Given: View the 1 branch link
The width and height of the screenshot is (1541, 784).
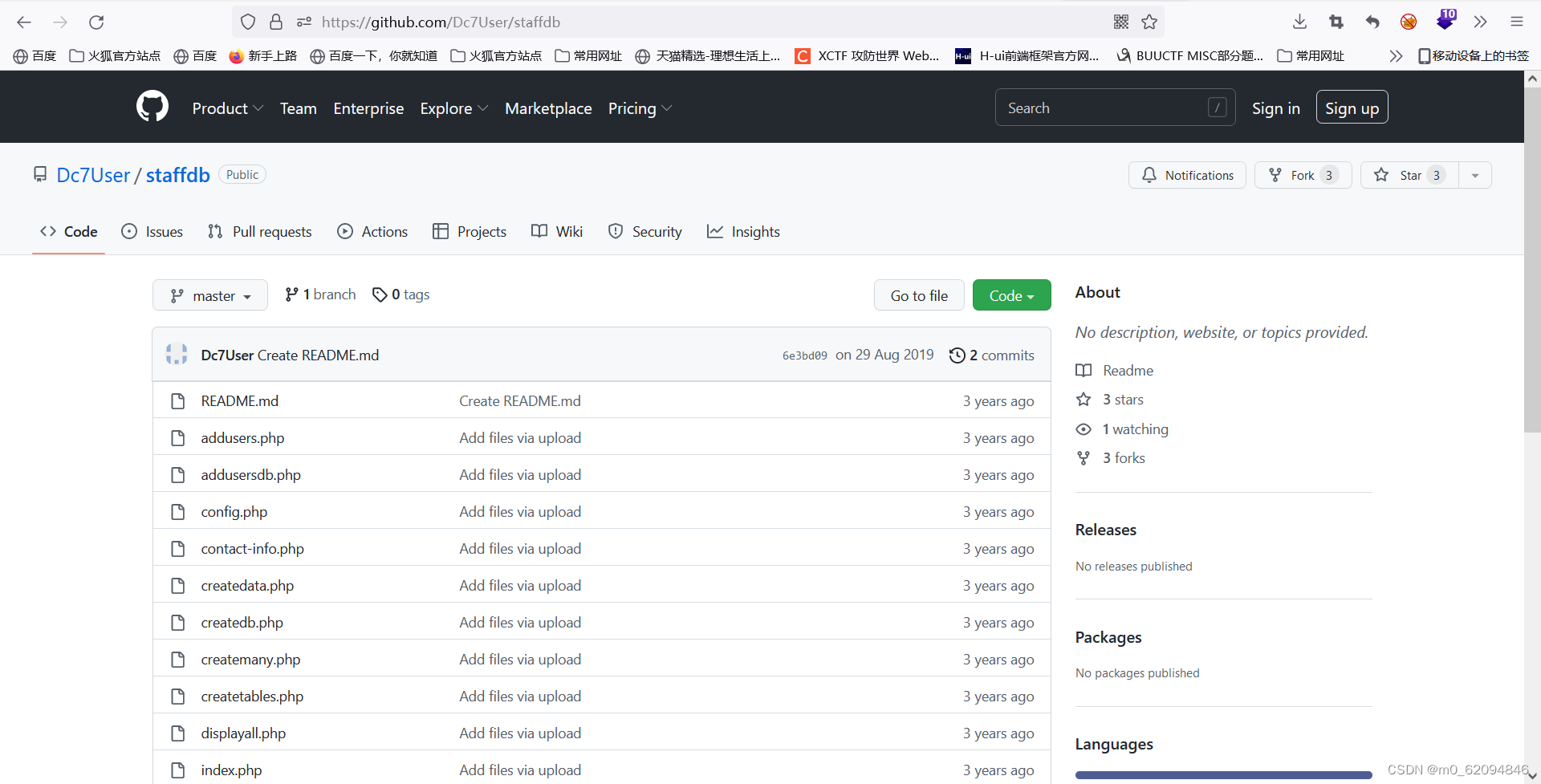Looking at the screenshot, I should [320, 295].
